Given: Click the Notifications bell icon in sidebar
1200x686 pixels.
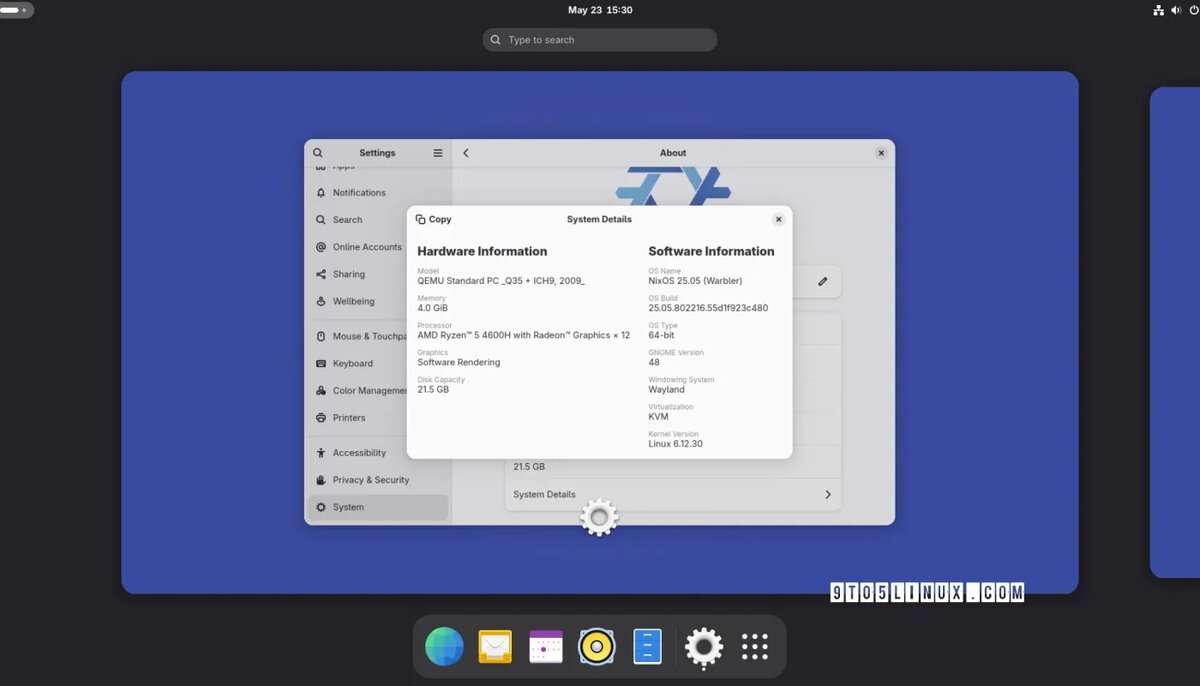Looking at the screenshot, I should tap(322, 192).
